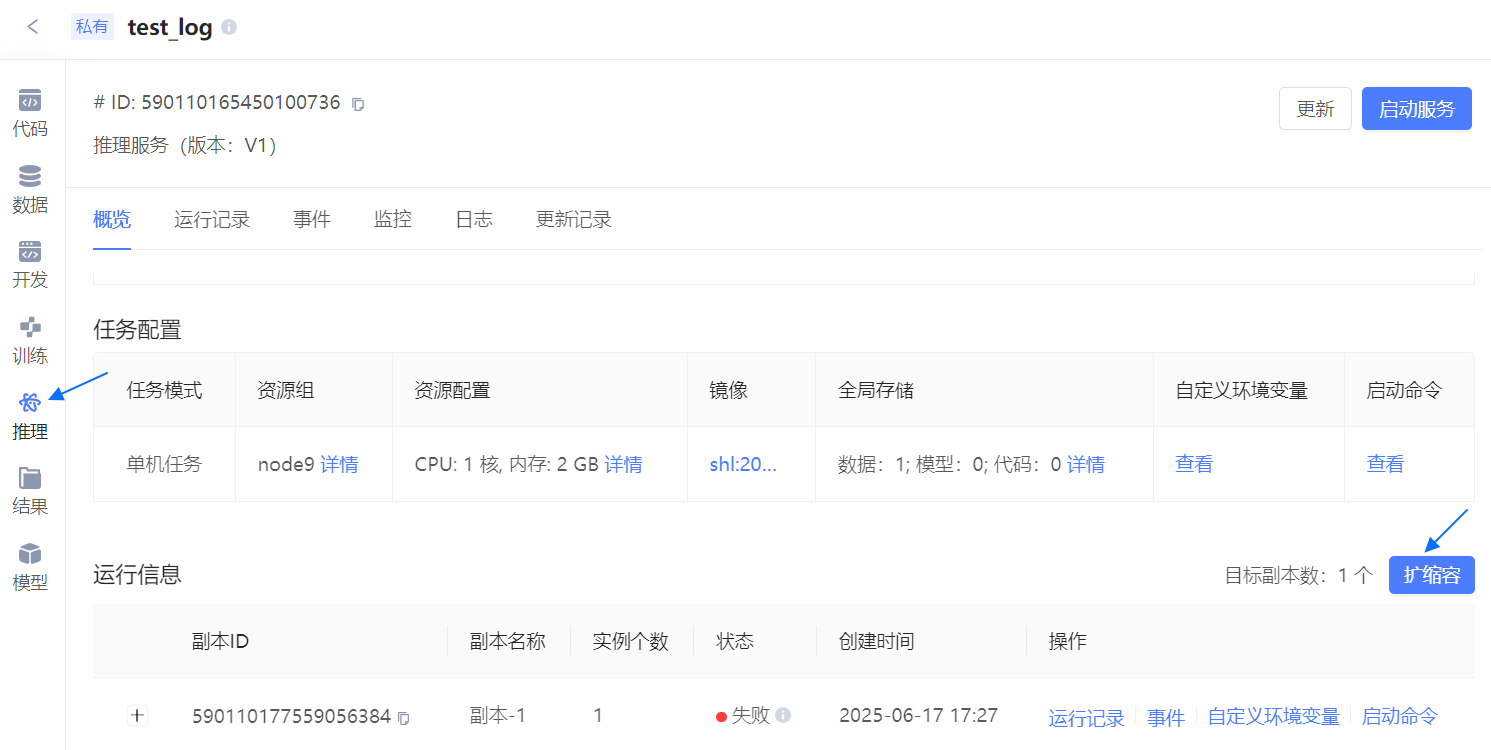Viewport: 1491px width, 750px height.
Task: Copy the replica ID 590110177559056384
Action: 404,717
